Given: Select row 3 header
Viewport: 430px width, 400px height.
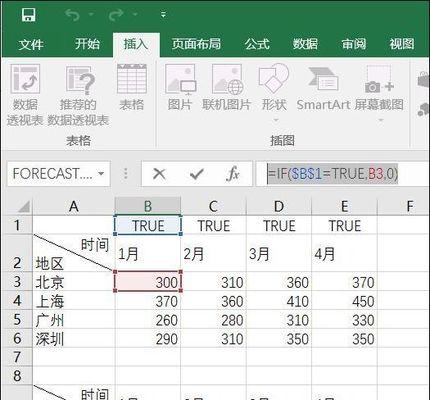Looking at the screenshot, I should tap(17, 282).
